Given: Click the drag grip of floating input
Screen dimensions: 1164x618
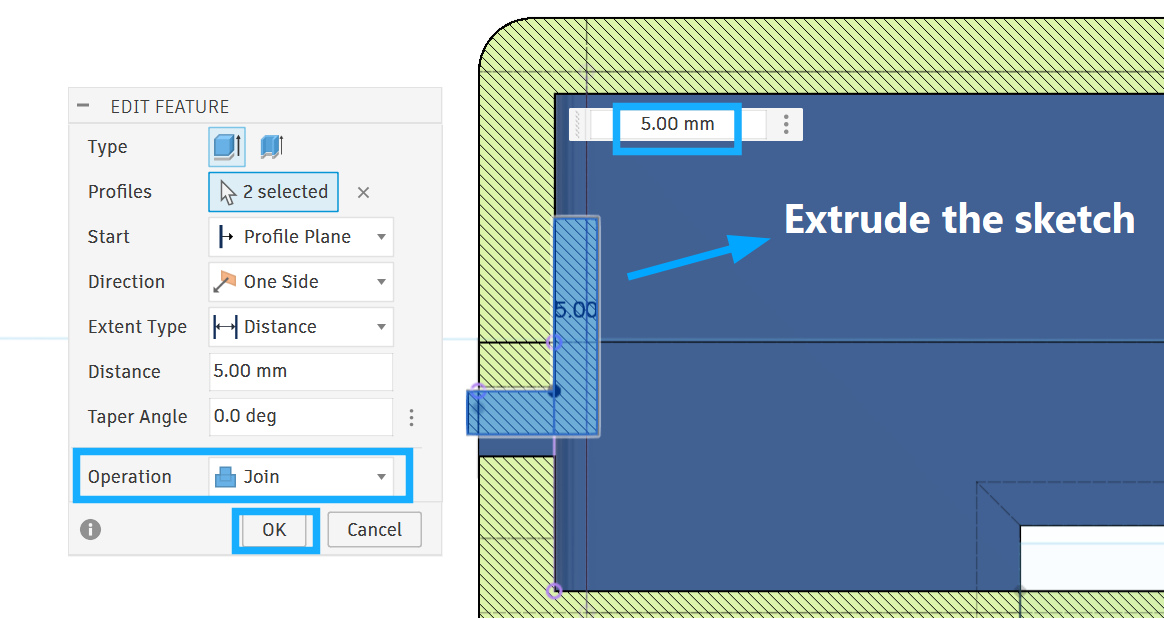Looking at the screenshot, I should 579,124.
